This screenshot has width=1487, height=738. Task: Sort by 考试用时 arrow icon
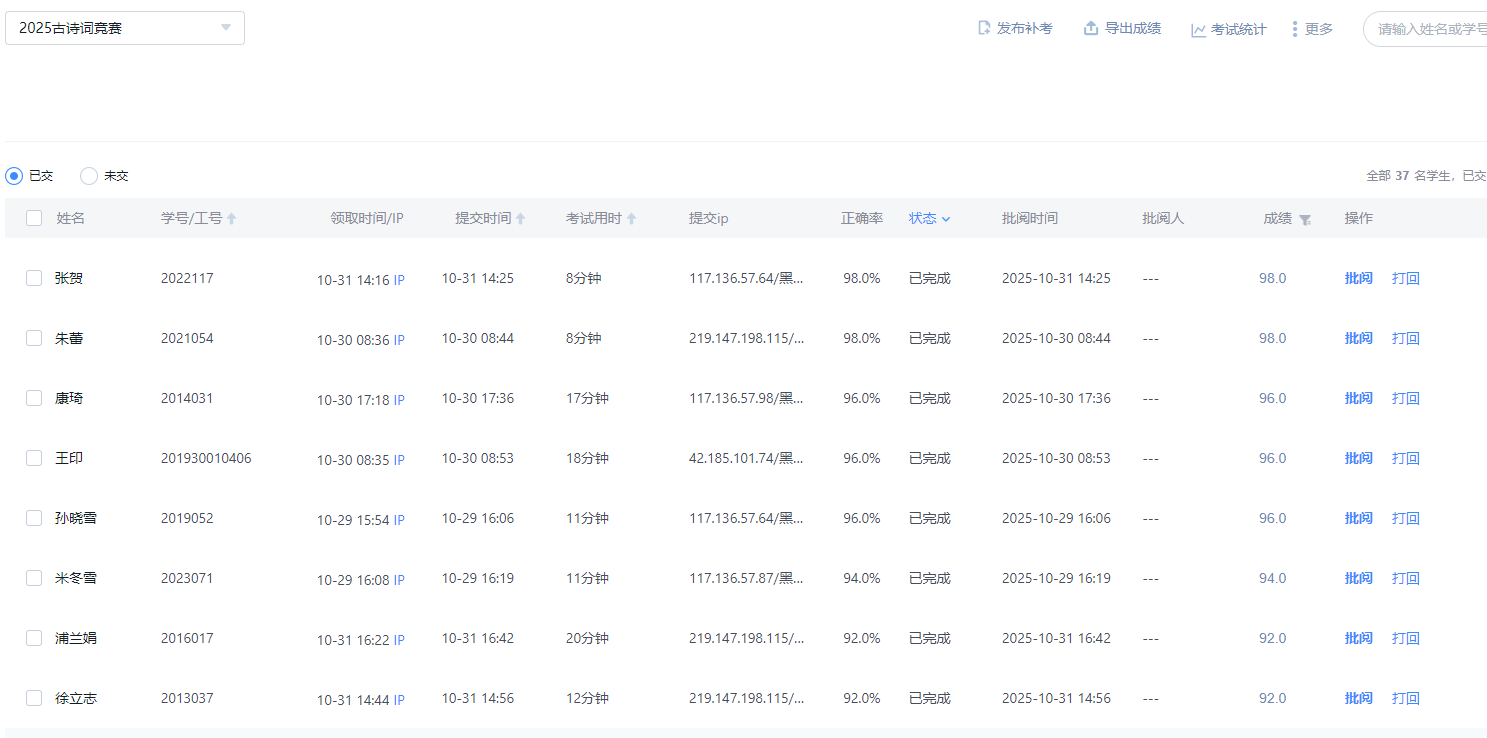(x=631, y=218)
